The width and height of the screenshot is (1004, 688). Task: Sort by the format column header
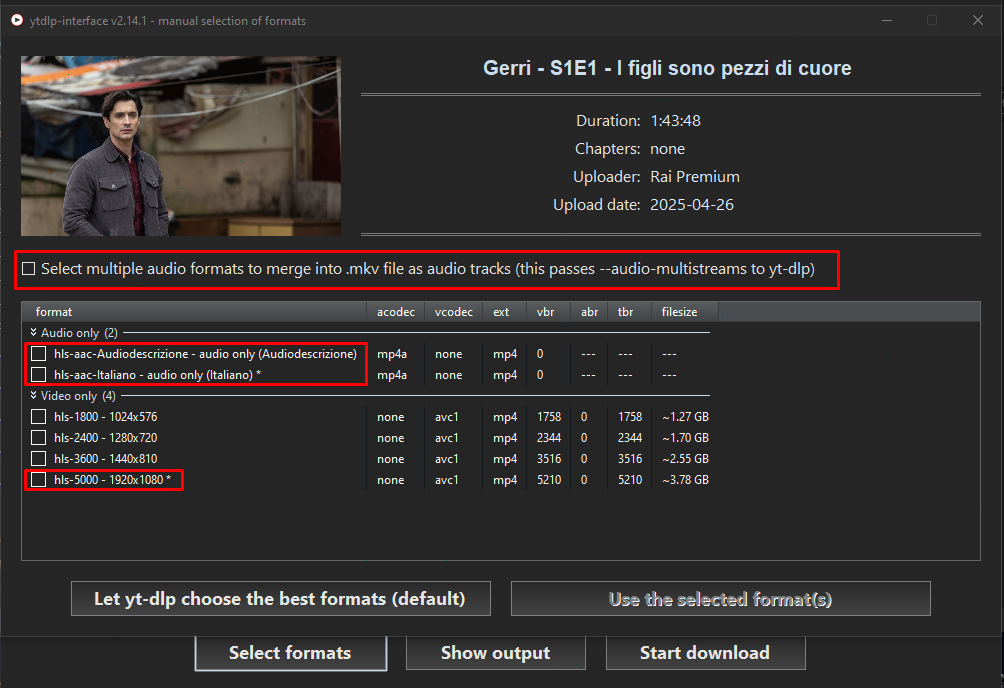coord(194,312)
